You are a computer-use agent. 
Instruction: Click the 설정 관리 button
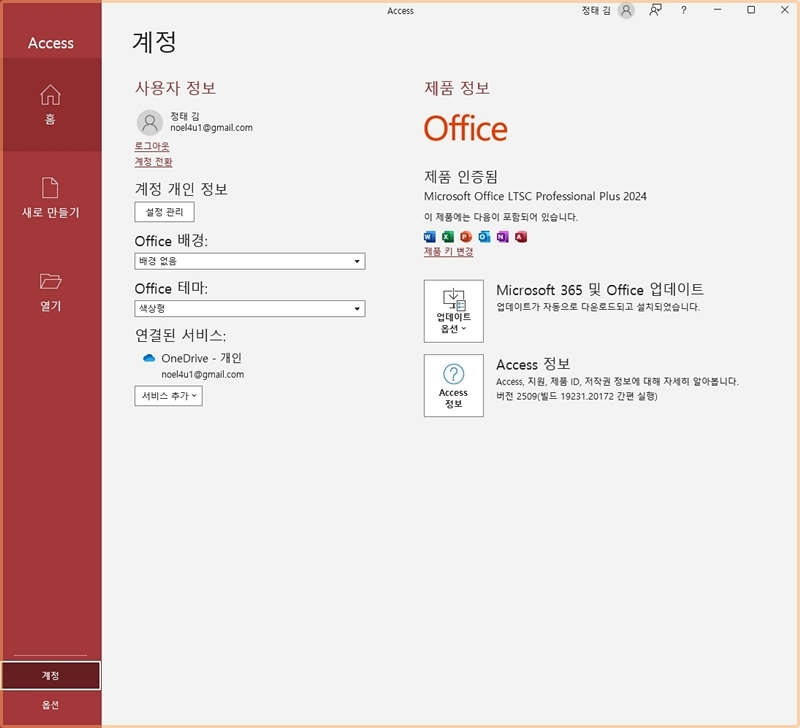coord(164,212)
